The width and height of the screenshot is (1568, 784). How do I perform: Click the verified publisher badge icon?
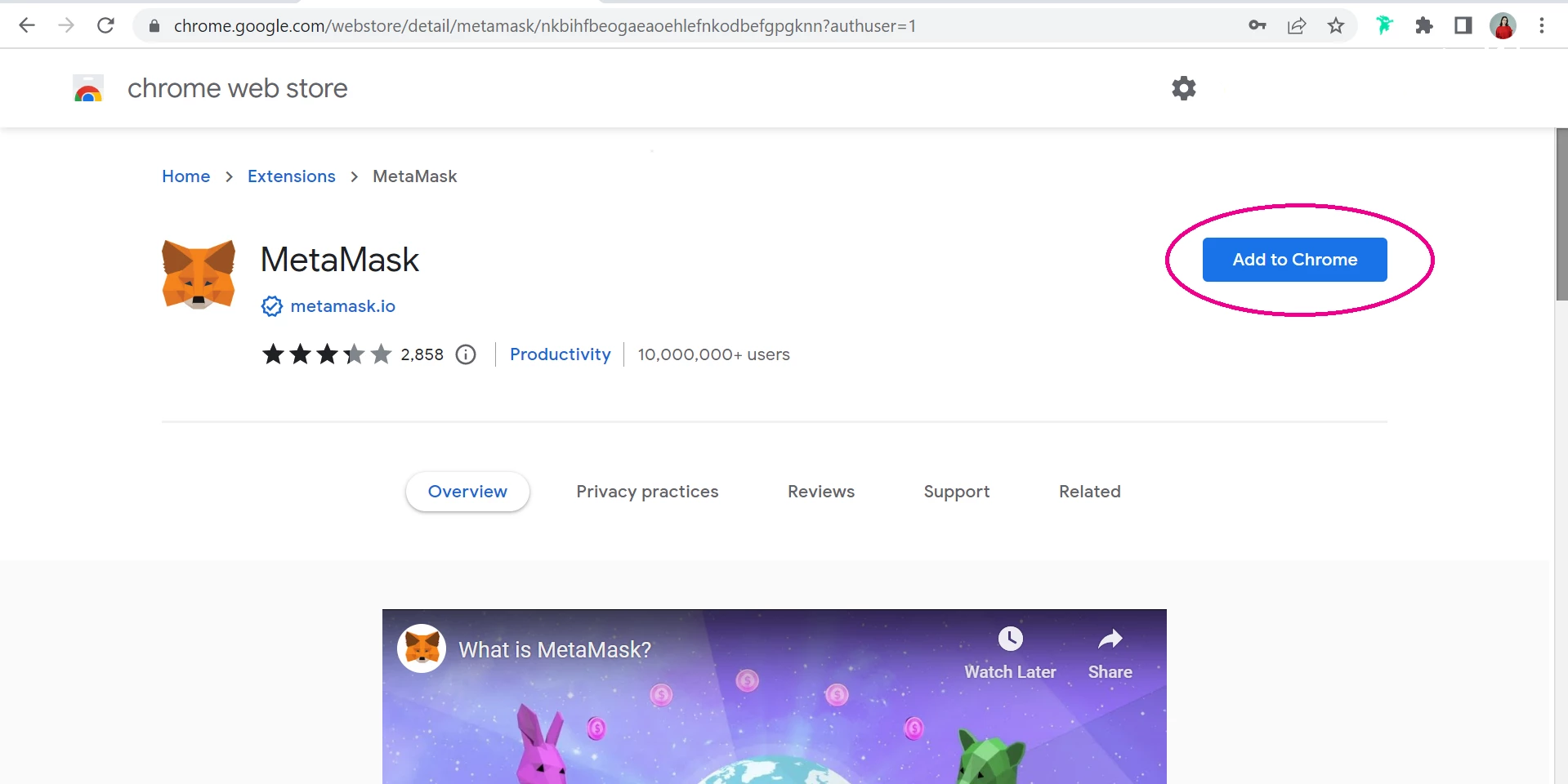[271, 306]
